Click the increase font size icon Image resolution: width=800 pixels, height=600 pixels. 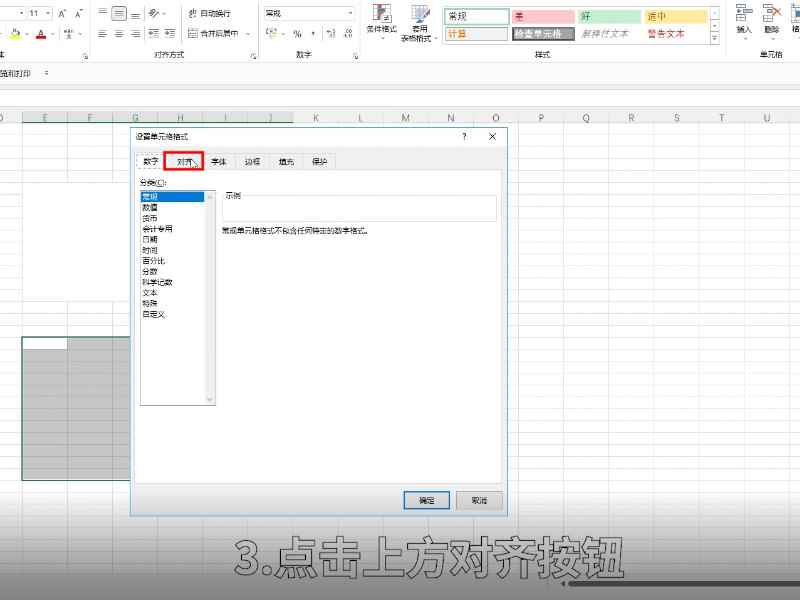tap(63, 14)
